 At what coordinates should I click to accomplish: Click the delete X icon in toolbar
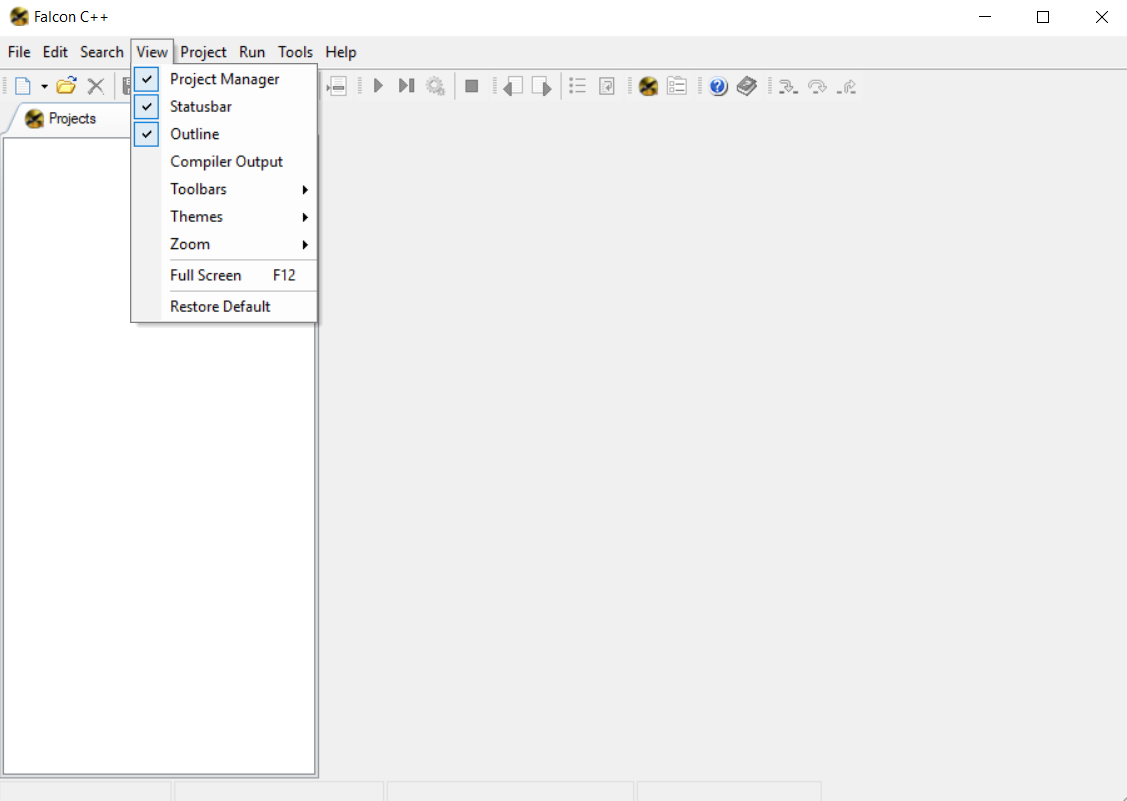96,86
